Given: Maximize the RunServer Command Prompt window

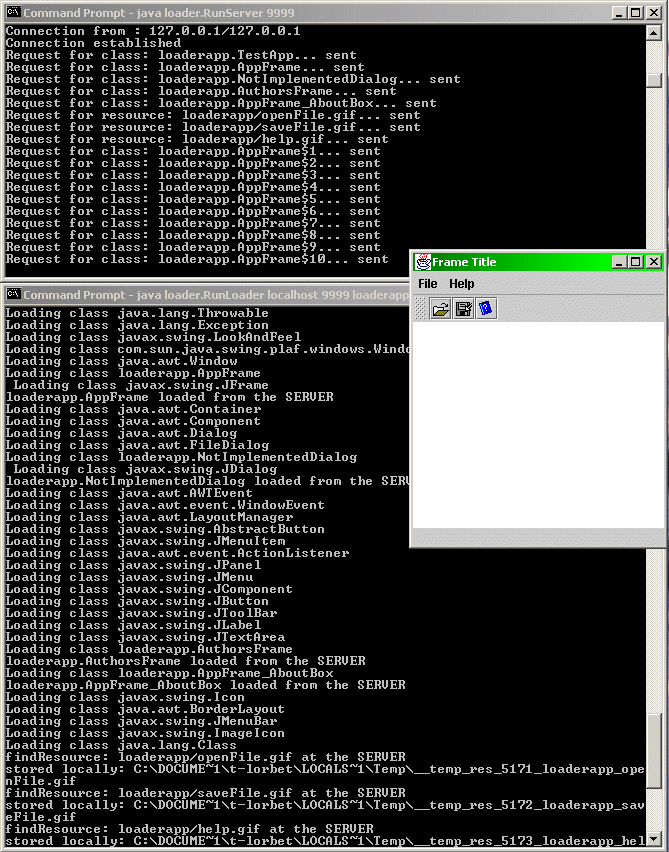Looking at the screenshot, I should click(636, 13).
